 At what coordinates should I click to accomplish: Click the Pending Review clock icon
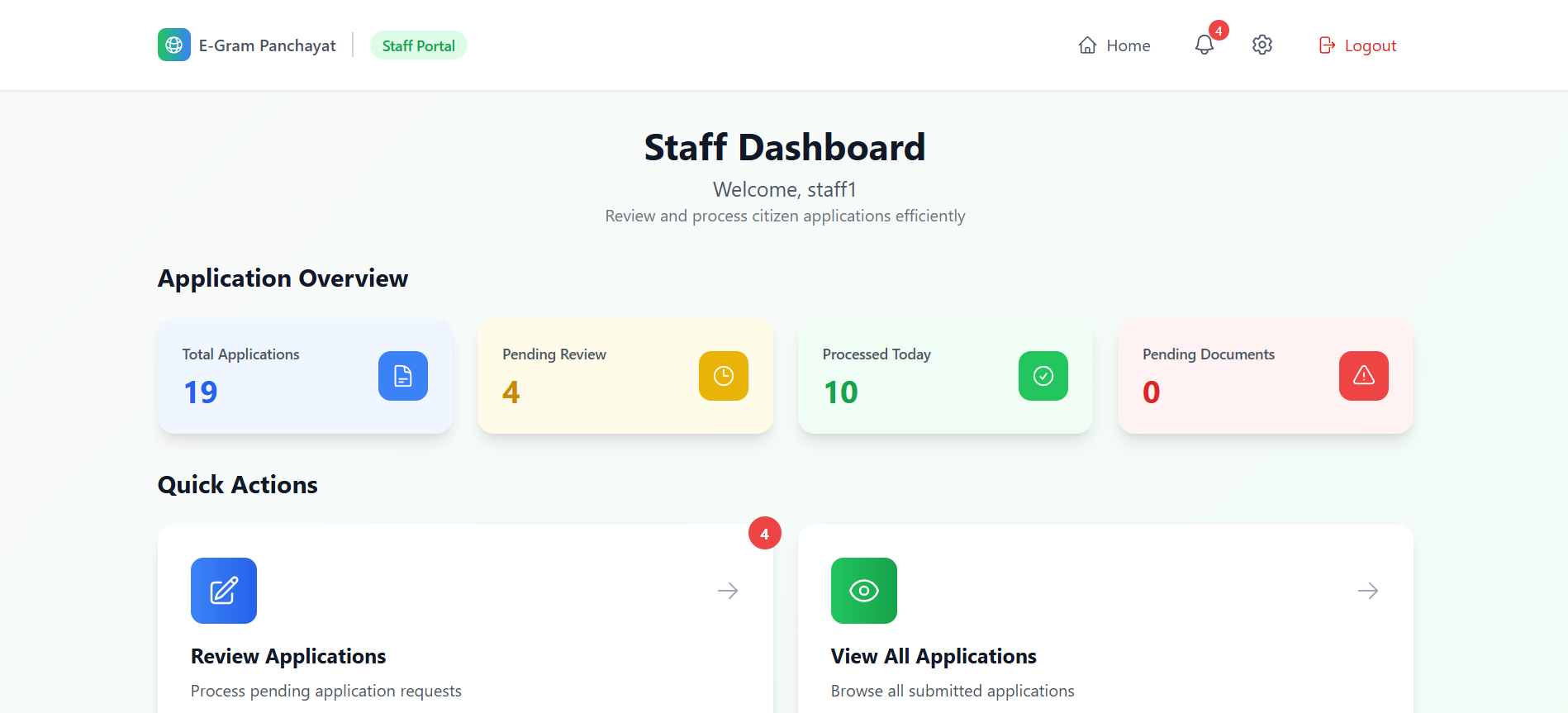[724, 376]
